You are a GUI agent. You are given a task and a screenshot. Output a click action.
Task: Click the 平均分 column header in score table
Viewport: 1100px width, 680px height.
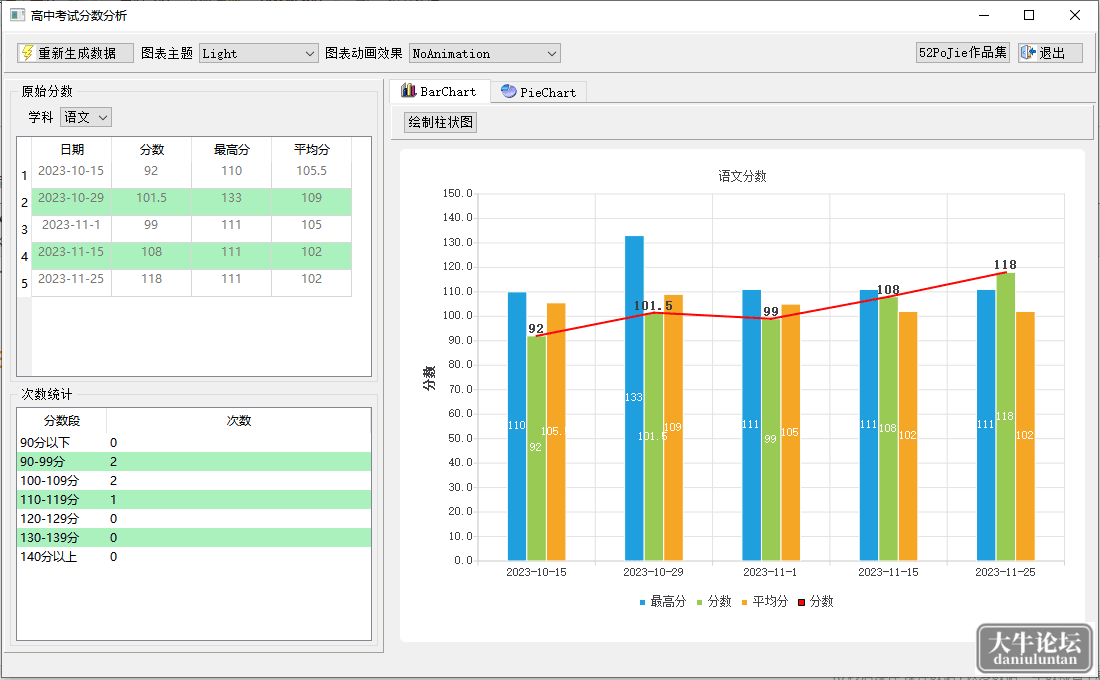pos(311,149)
